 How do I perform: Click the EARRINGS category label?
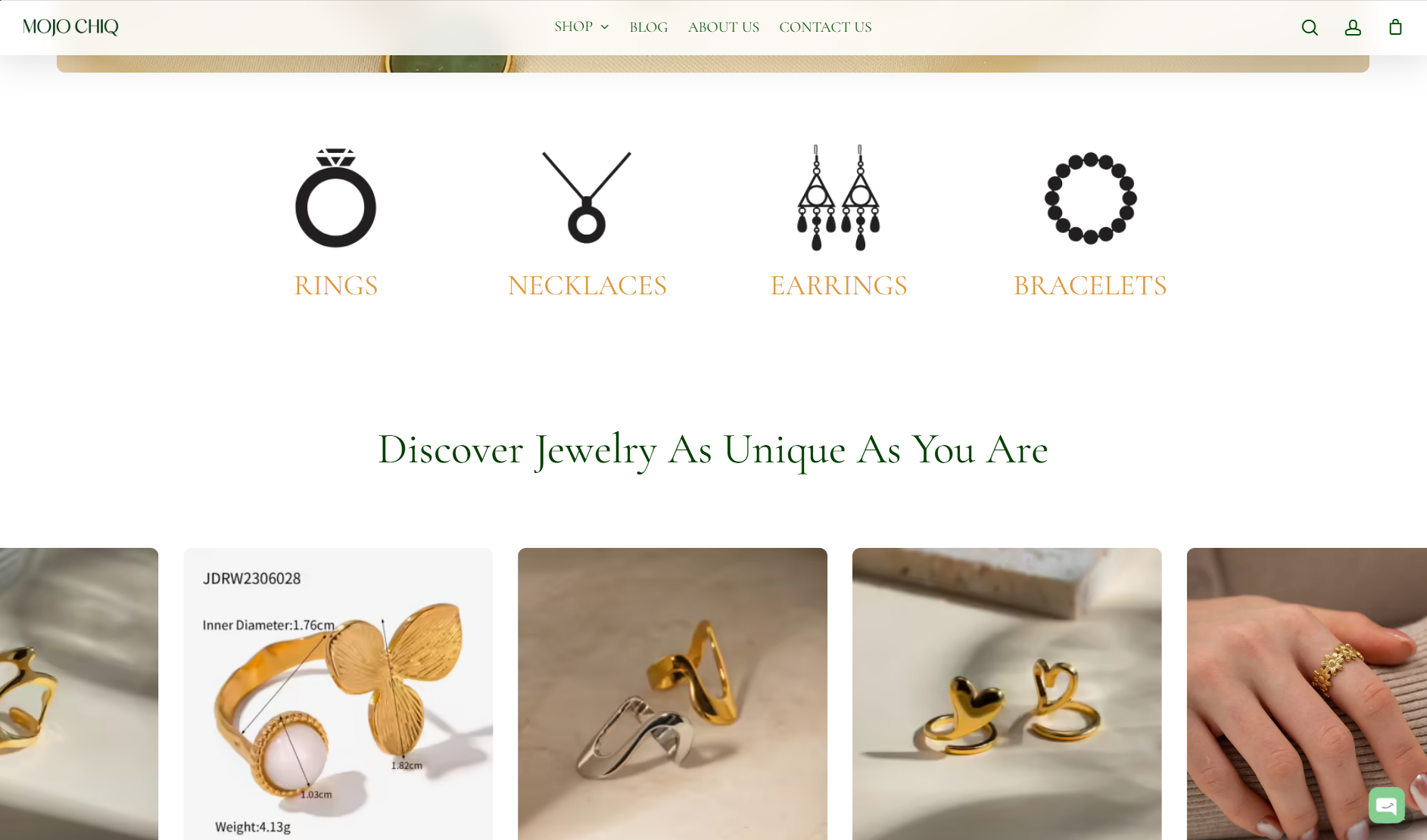pyautogui.click(x=839, y=286)
